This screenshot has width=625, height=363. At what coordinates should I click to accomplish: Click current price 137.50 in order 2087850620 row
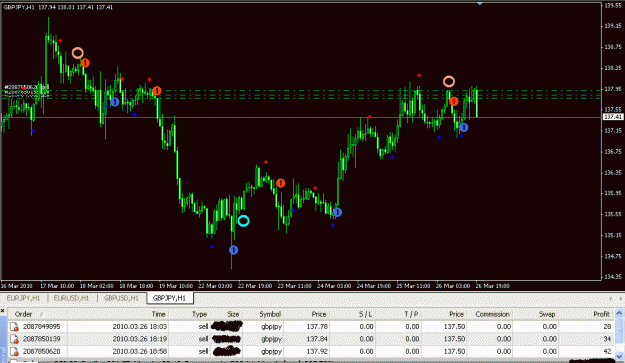(454, 351)
